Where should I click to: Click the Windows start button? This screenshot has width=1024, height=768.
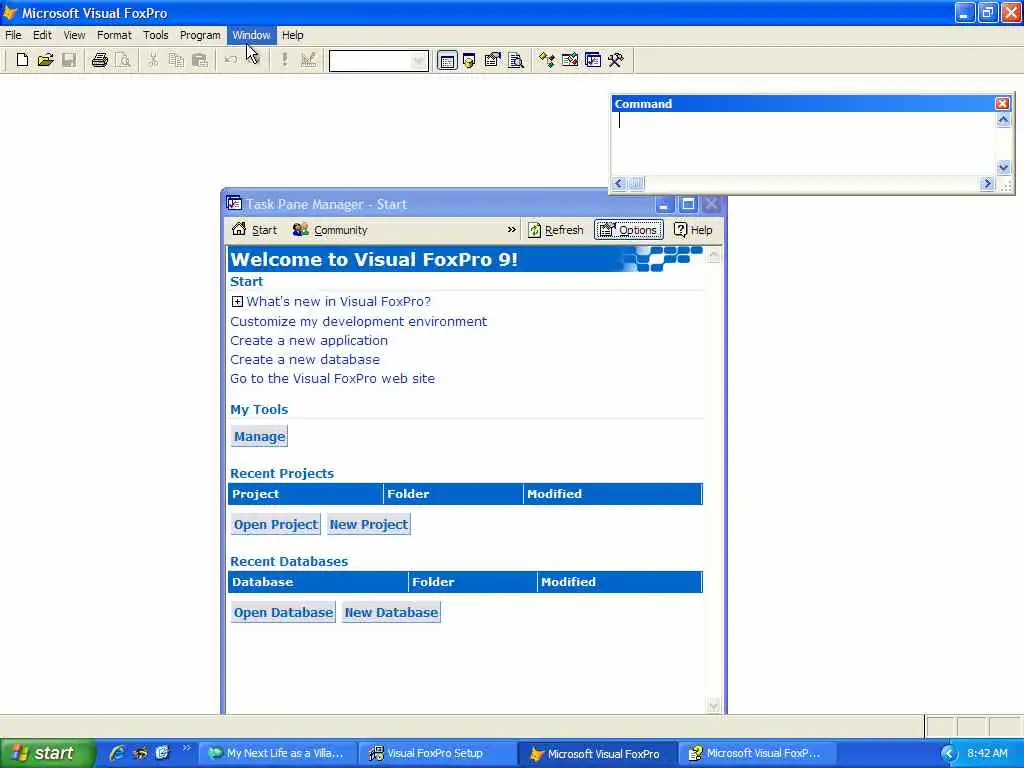[47, 753]
